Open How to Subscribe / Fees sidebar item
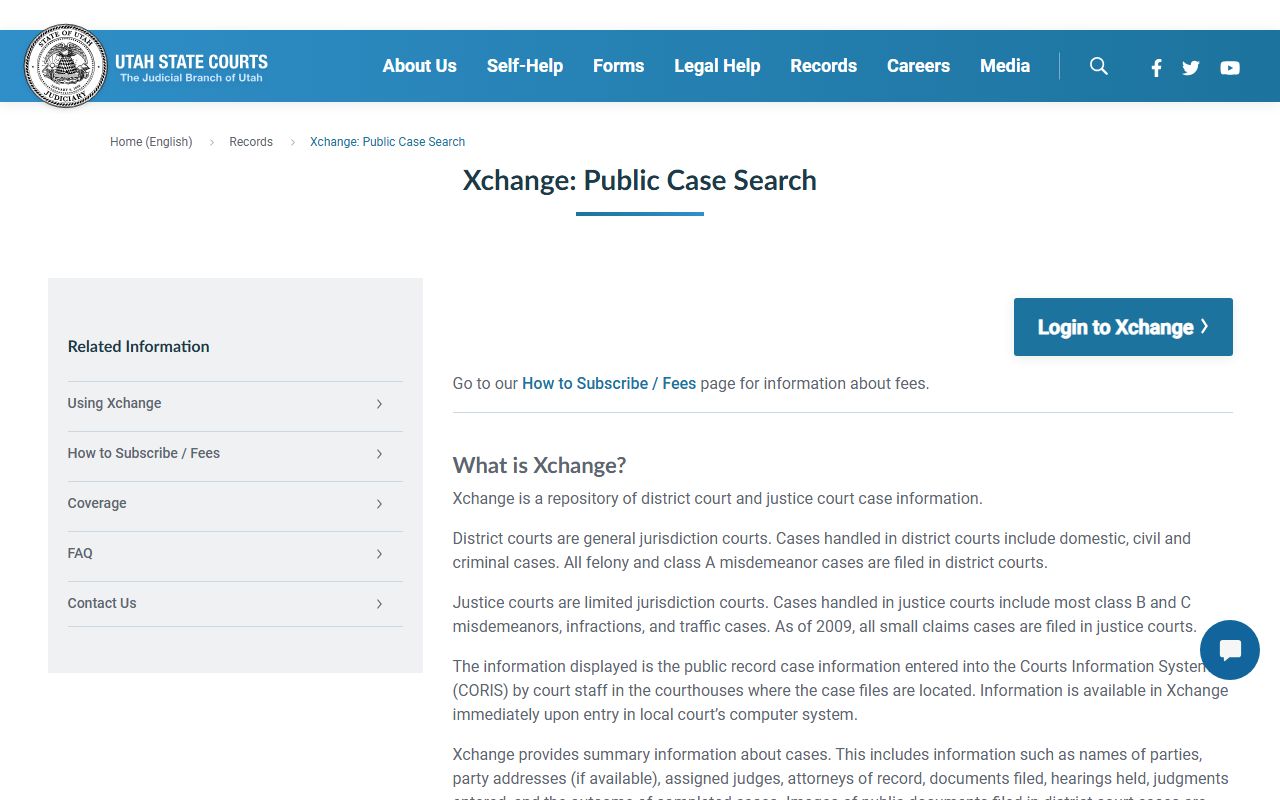 pos(144,453)
